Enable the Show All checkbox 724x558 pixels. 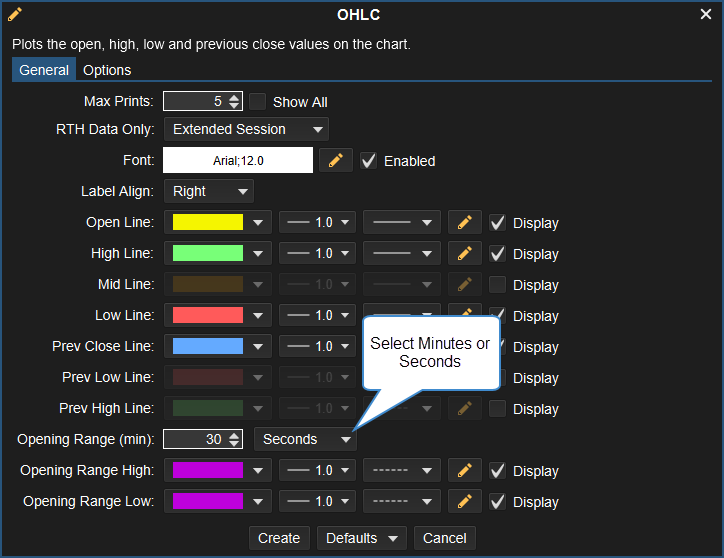258,101
